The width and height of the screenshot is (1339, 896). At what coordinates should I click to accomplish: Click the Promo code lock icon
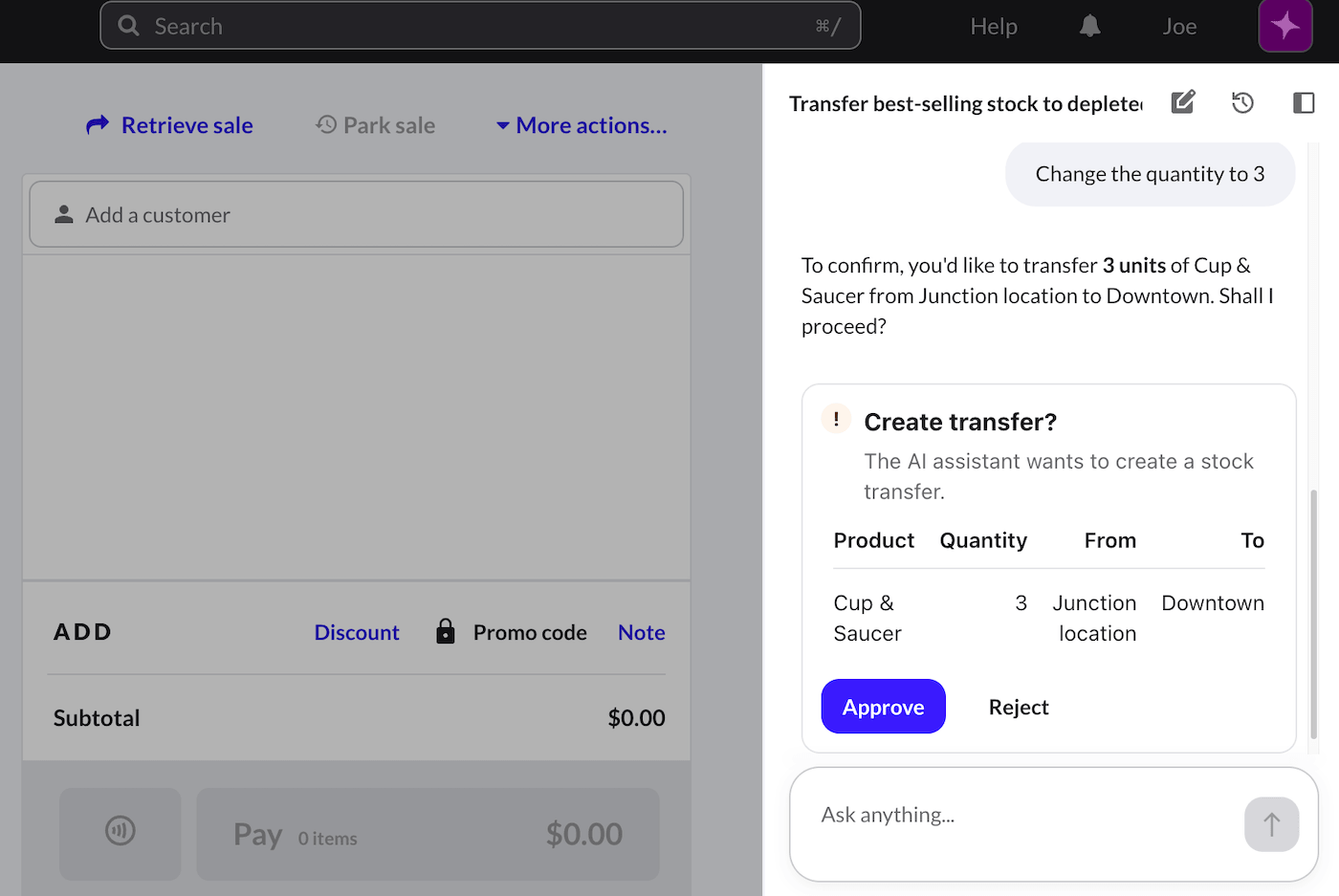pos(446,631)
